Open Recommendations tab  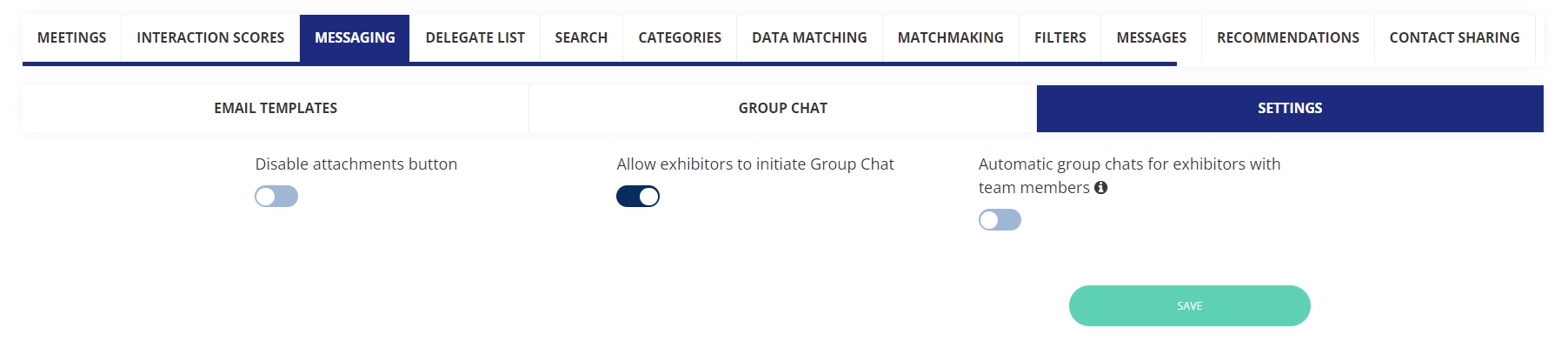pyautogui.click(x=1287, y=38)
